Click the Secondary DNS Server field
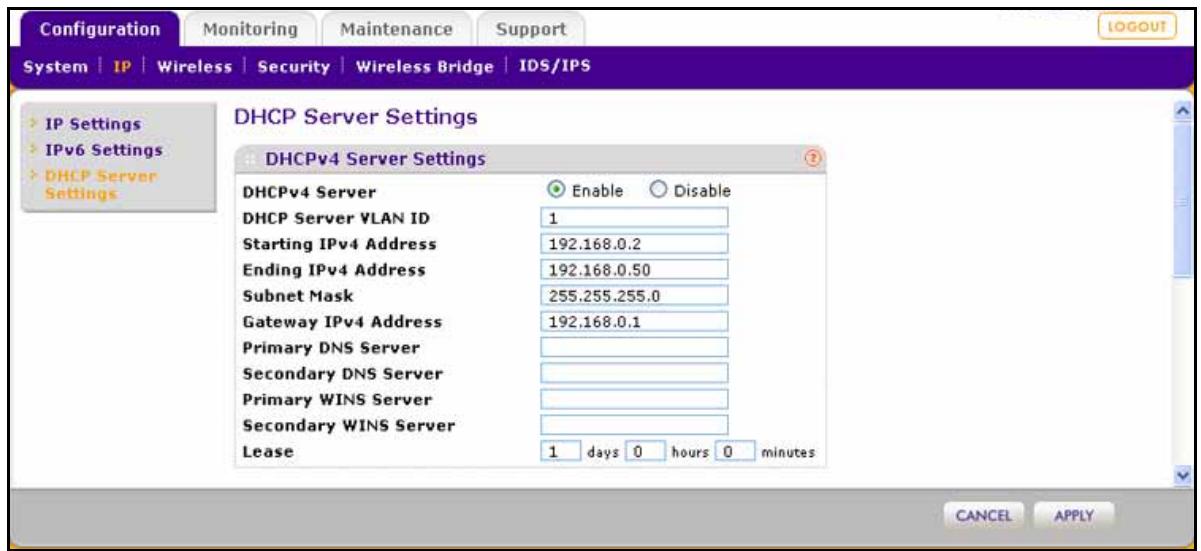 634,373
